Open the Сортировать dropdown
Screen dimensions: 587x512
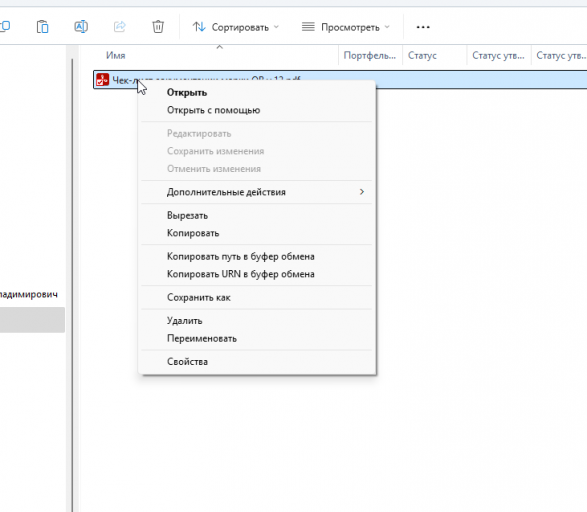tap(236, 27)
